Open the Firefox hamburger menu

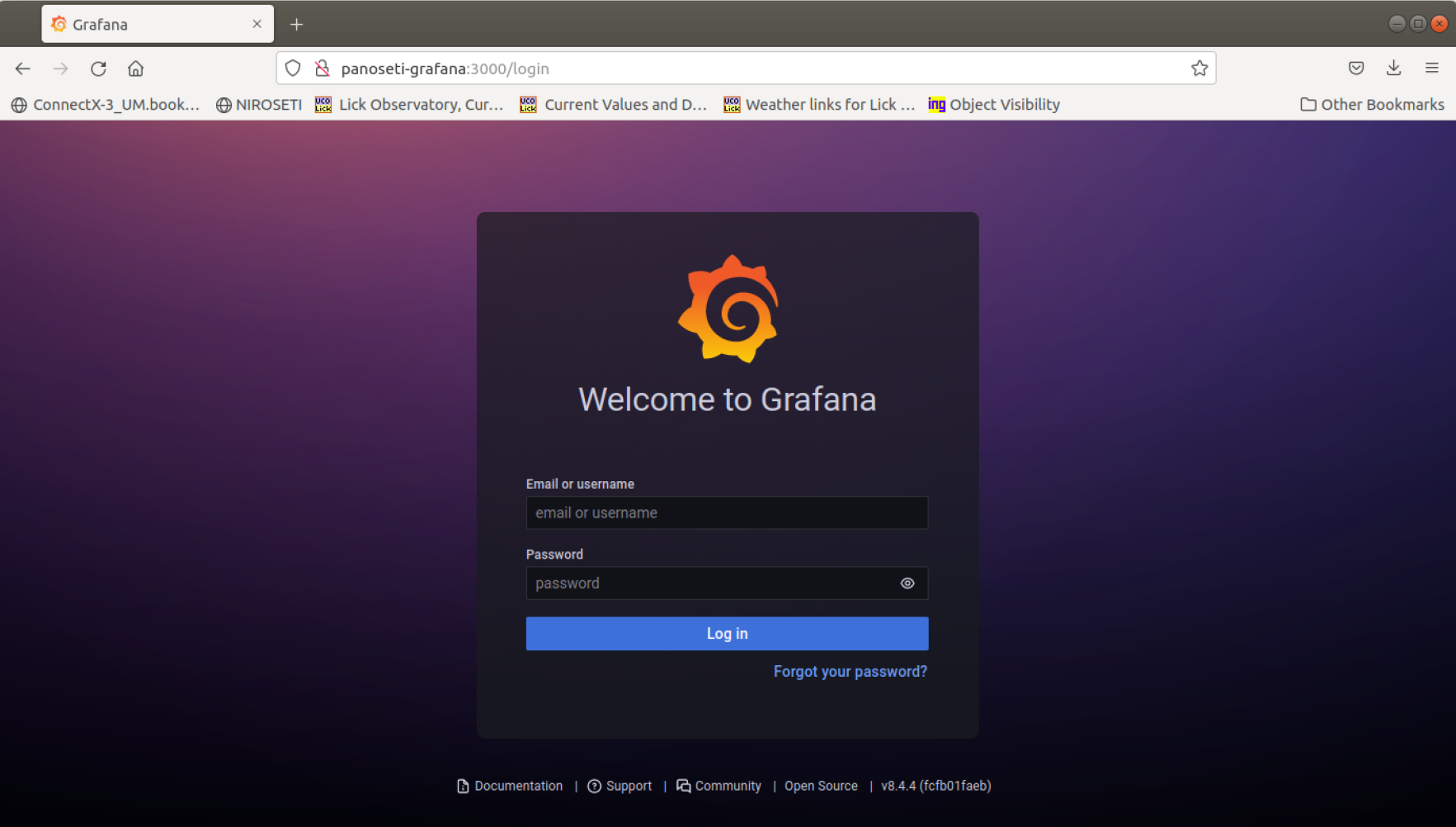click(x=1432, y=69)
